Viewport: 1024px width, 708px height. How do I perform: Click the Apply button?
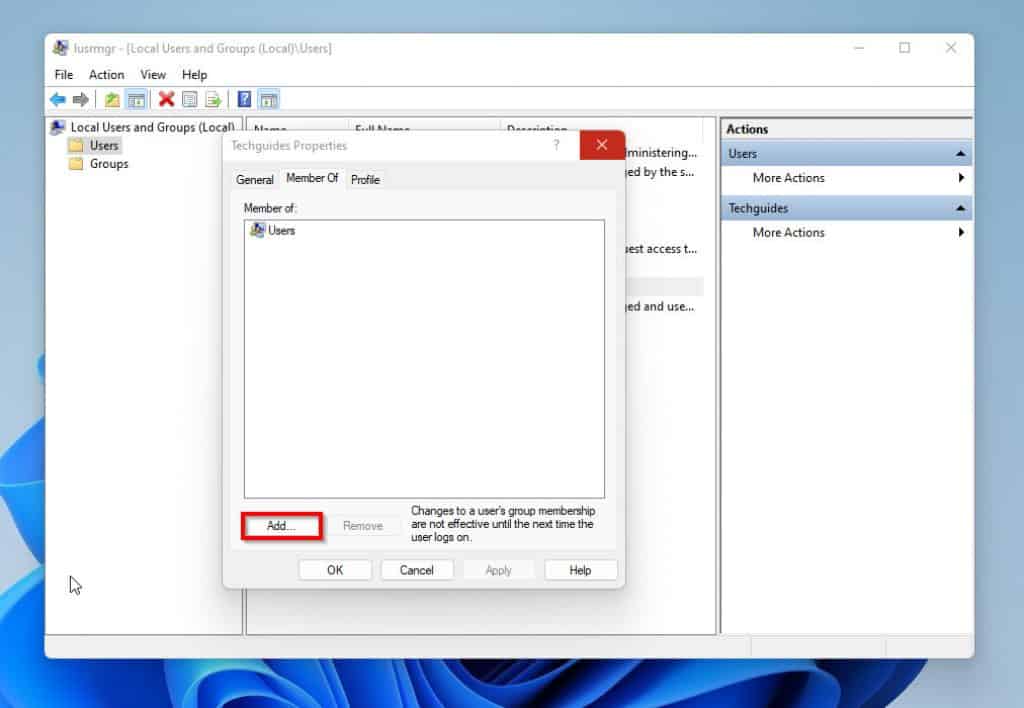(498, 570)
